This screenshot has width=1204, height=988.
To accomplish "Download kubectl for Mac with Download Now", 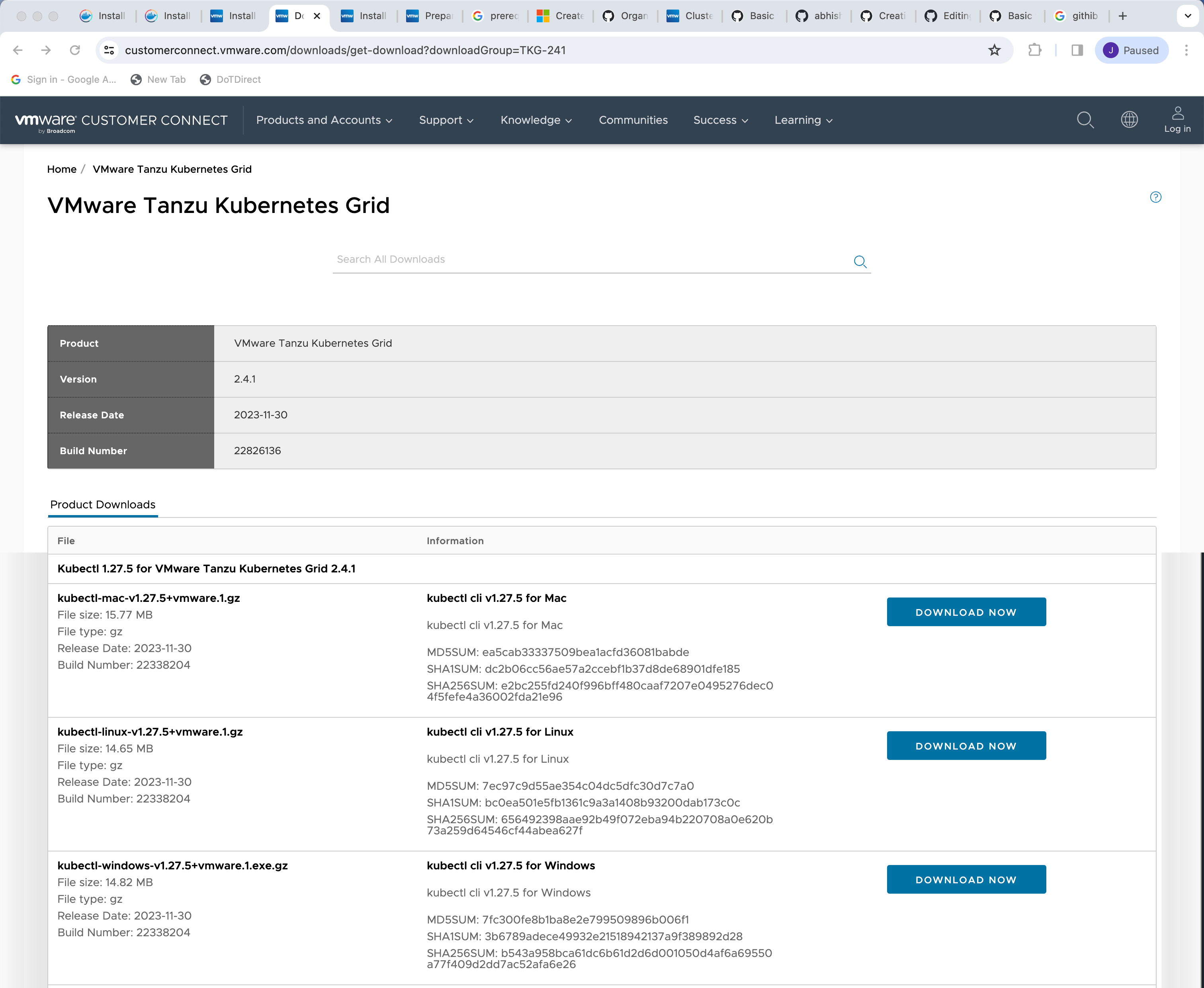I will [966, 612].
